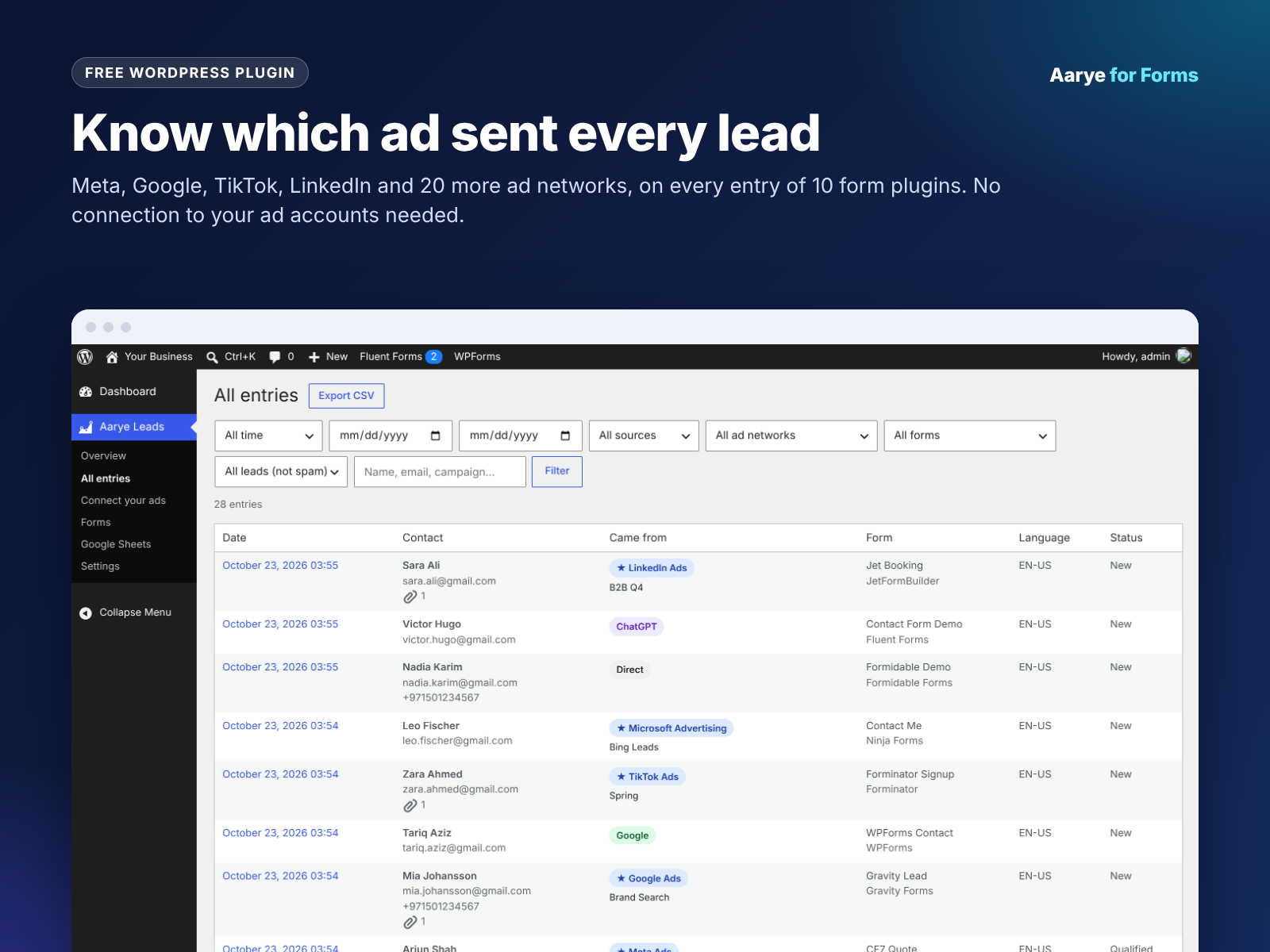Click the Bing Leads campaign text
This screenshot has width=1270, height=952.
[634, 747]
